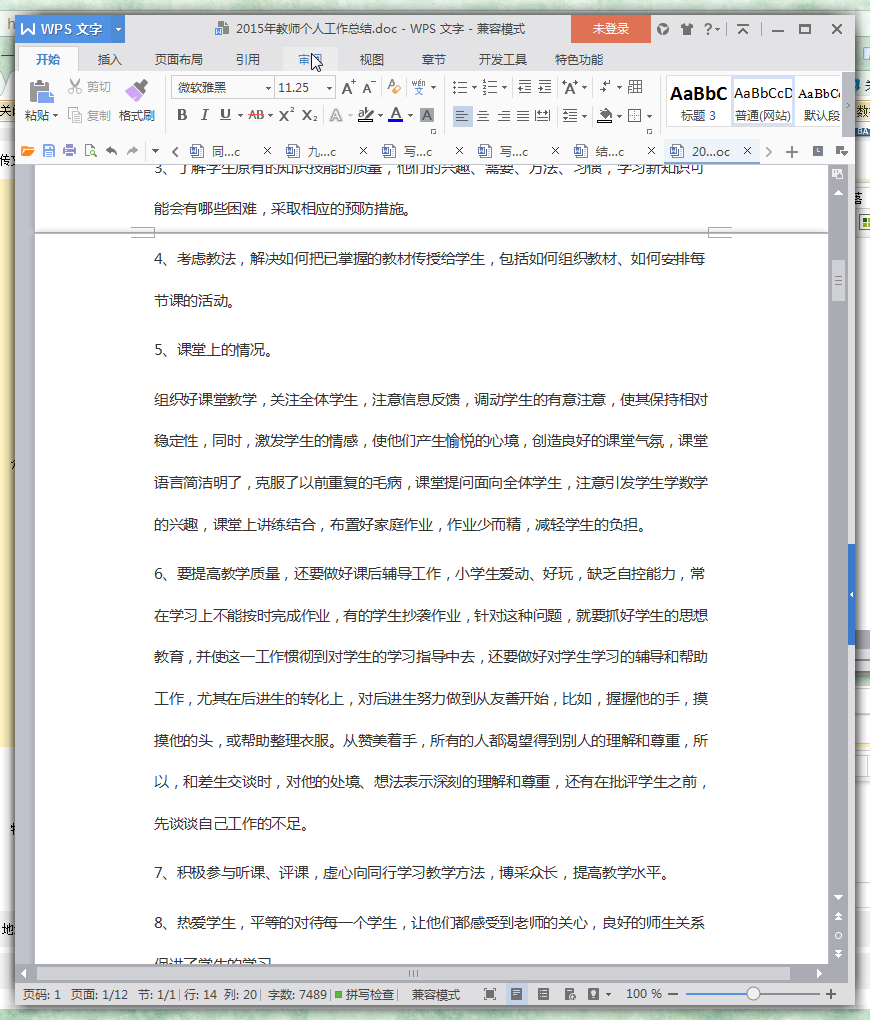
Task: Toggle Underline formatting
Action: click(x=225, y=115)
